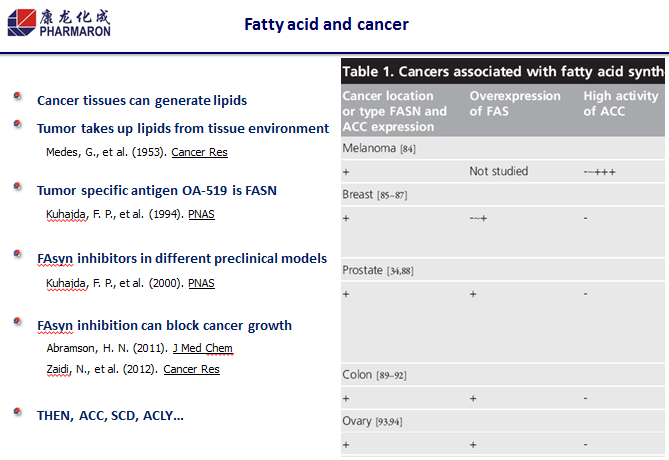669x460 pixels.
Task: Click bullet beside 'FAsyn inhibition can block cancer growth'
Action: 17,322
